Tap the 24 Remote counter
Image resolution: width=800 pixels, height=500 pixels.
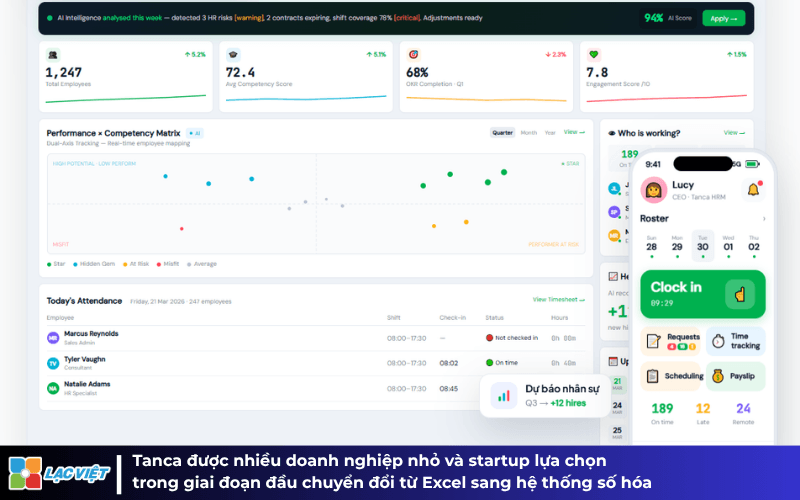(743, 413)
